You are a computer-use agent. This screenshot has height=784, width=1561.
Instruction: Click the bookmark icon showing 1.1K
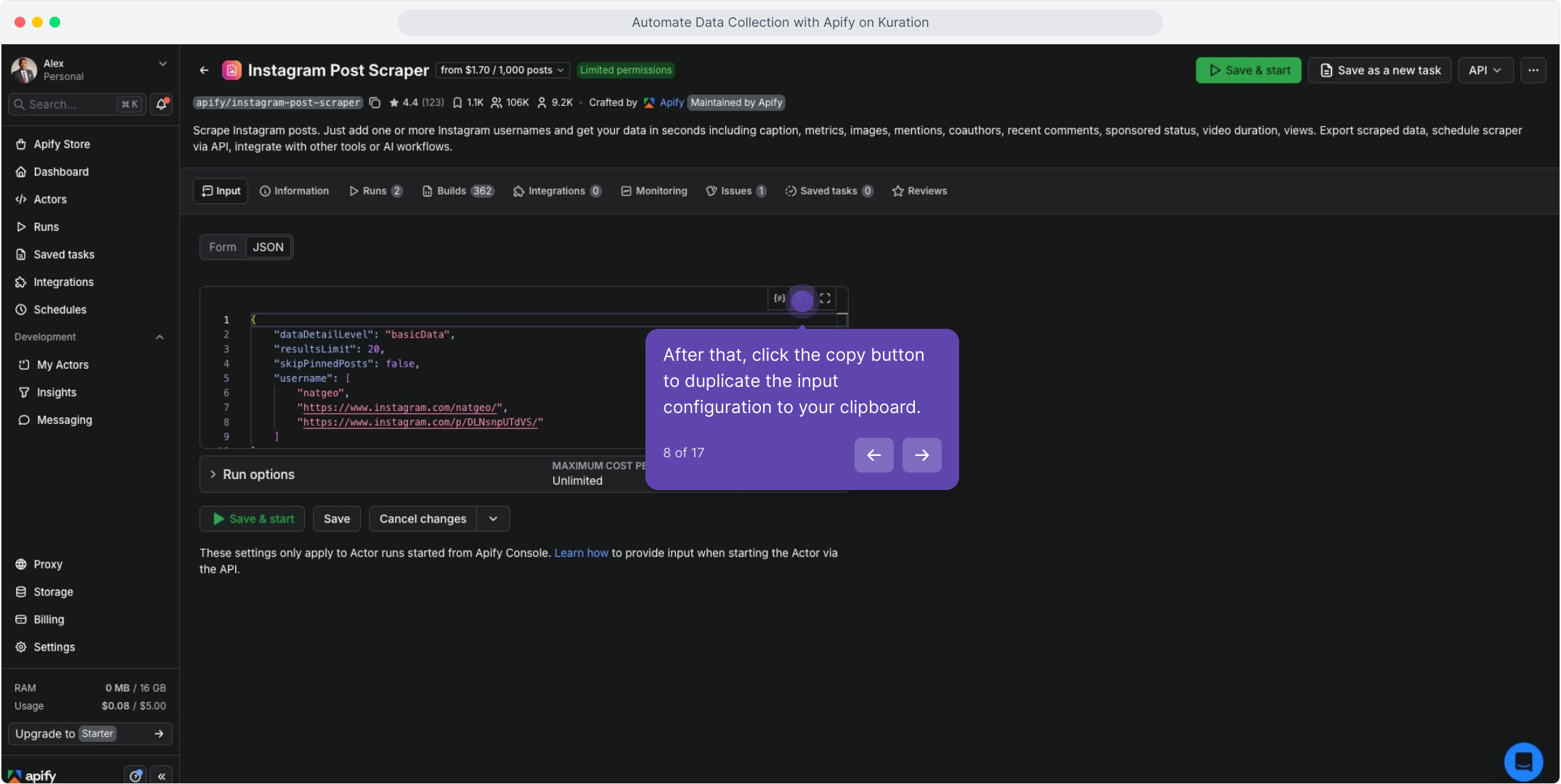click(457, 103)
